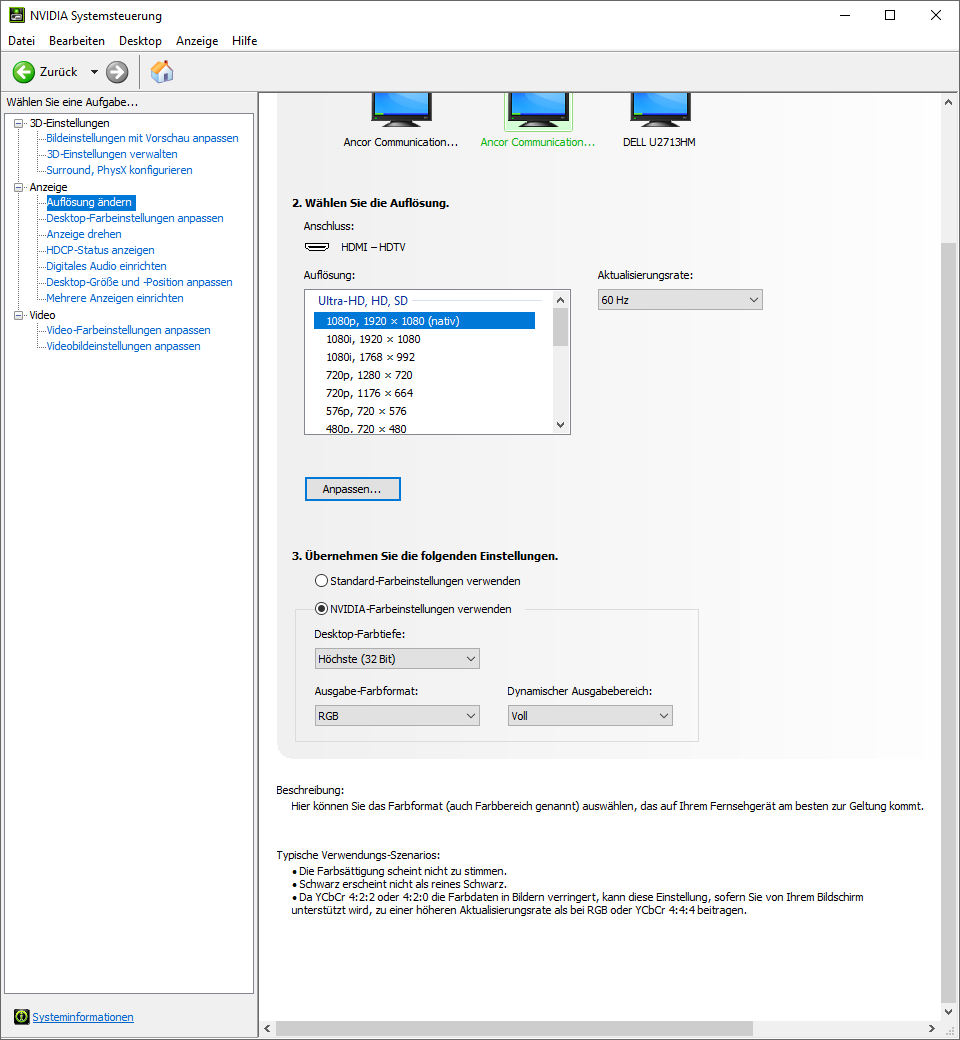Viewport: 960px width, 1040px height.
Task: Select resolution 1080i, 1768 × 992
Action: coord(424,357)
